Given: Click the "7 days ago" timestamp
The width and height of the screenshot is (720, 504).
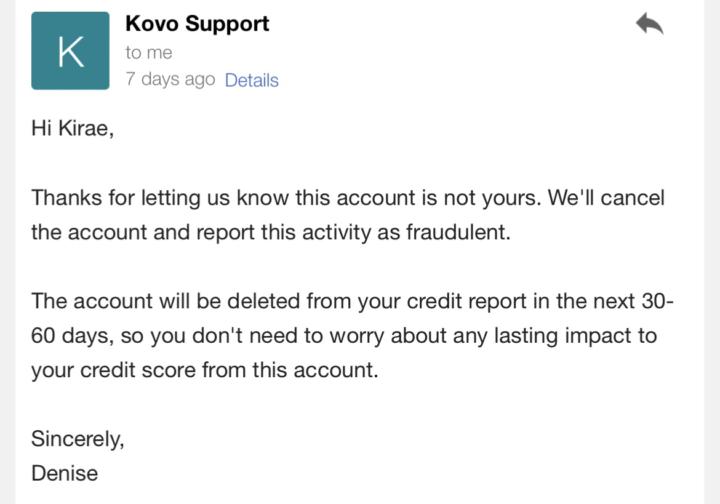Looking at the screenshot, I should [170, 79].
